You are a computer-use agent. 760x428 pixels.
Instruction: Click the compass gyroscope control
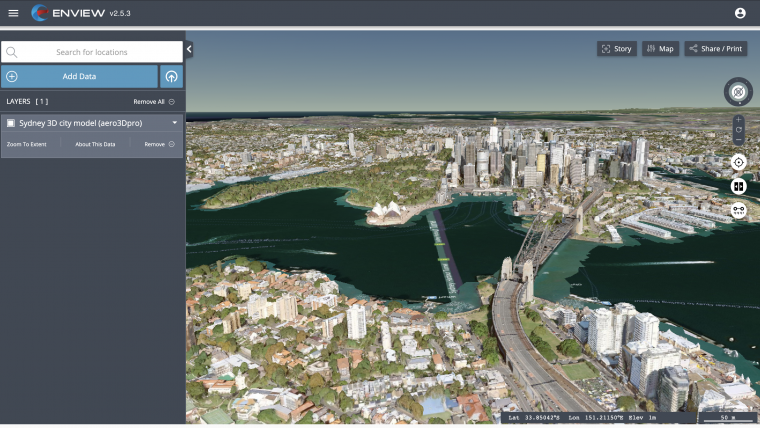[738, 92]
